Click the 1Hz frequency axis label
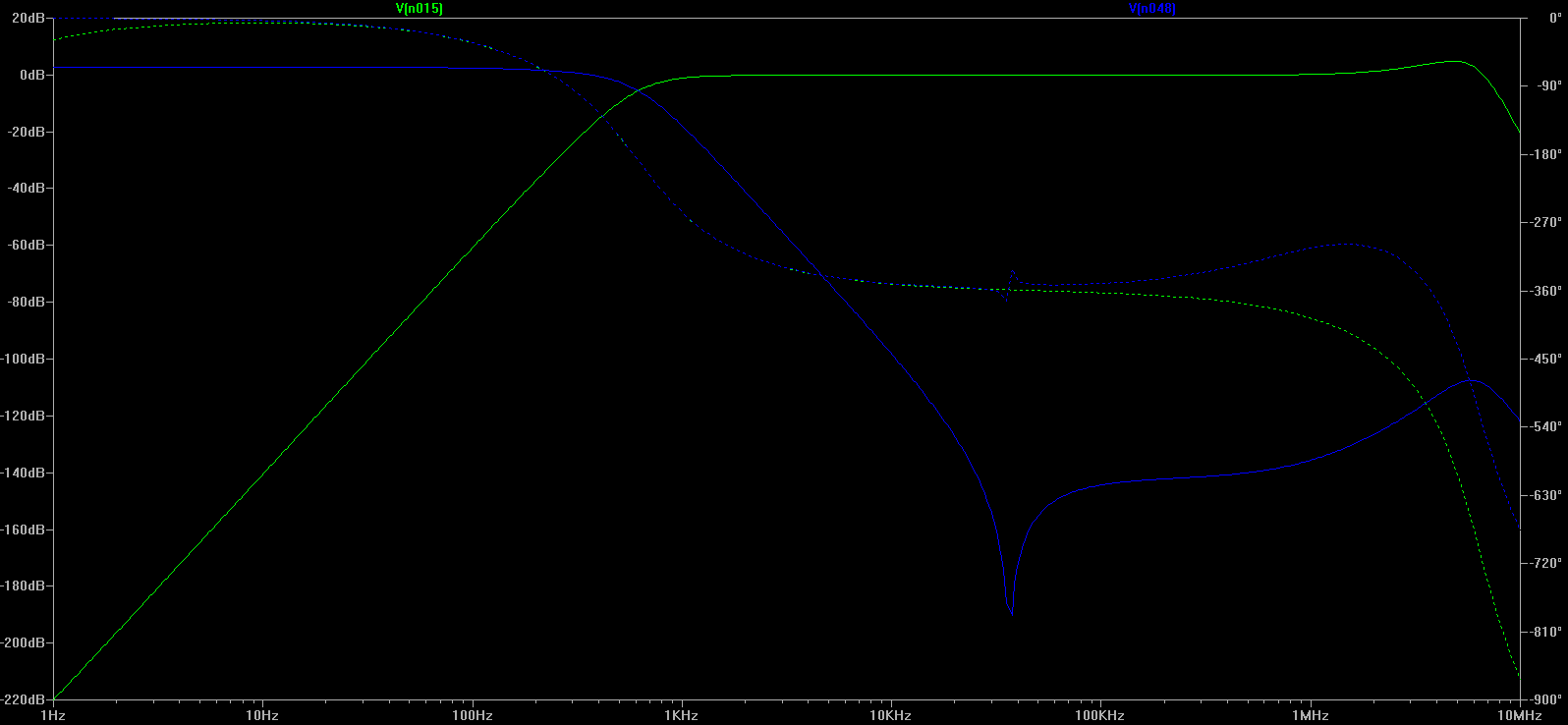 coord(53,715)
